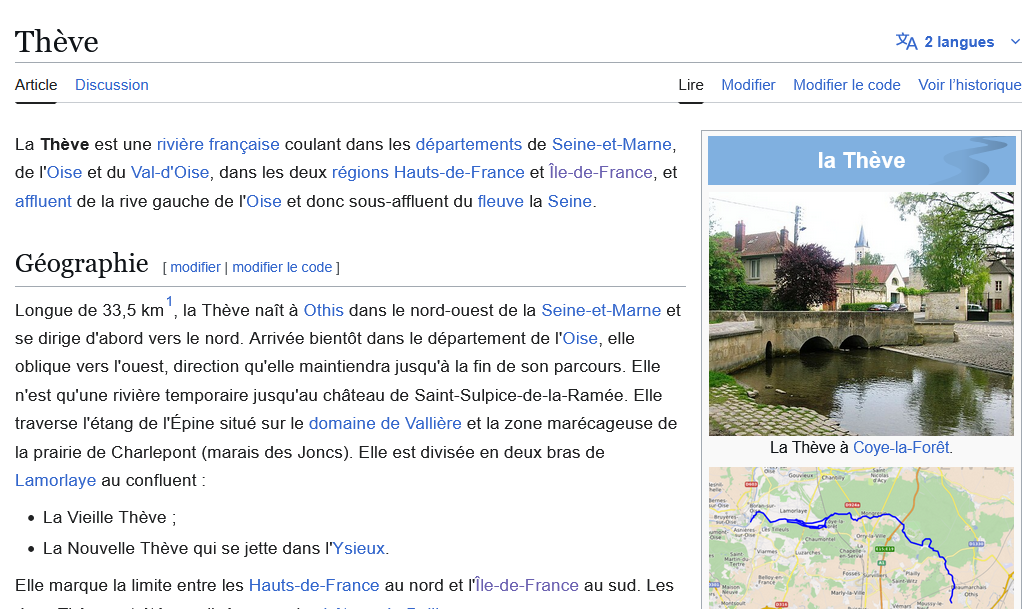
Task: Follow the domaine de Vallière link
Action: pos(385,424)
